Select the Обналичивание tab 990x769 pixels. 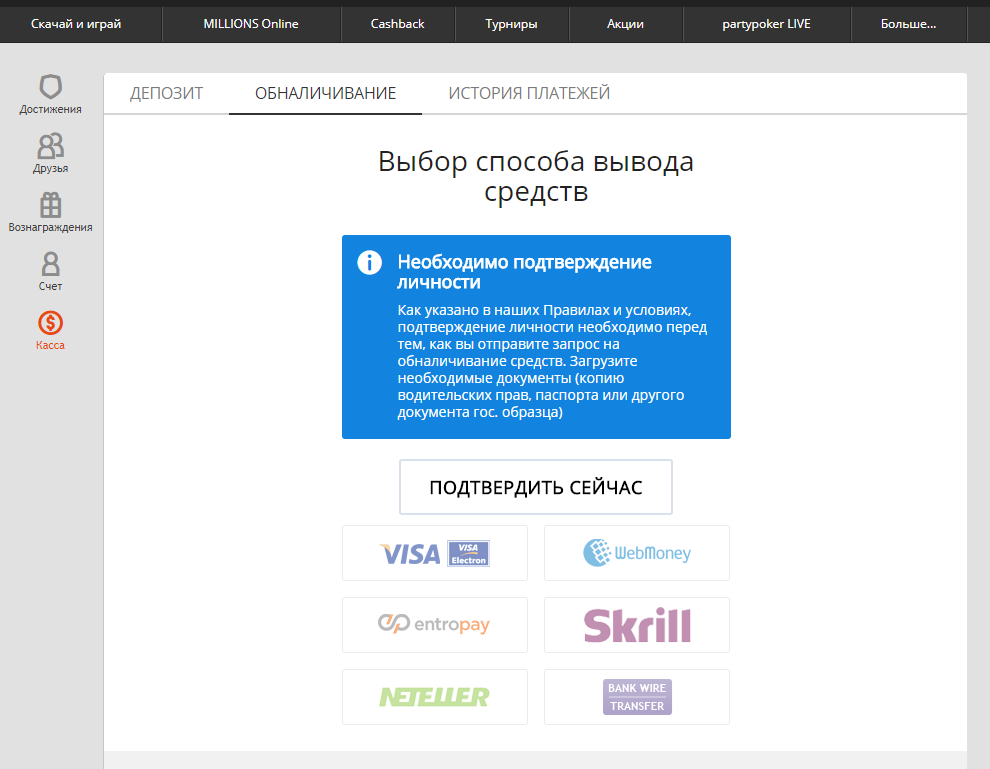click(325, 94)
